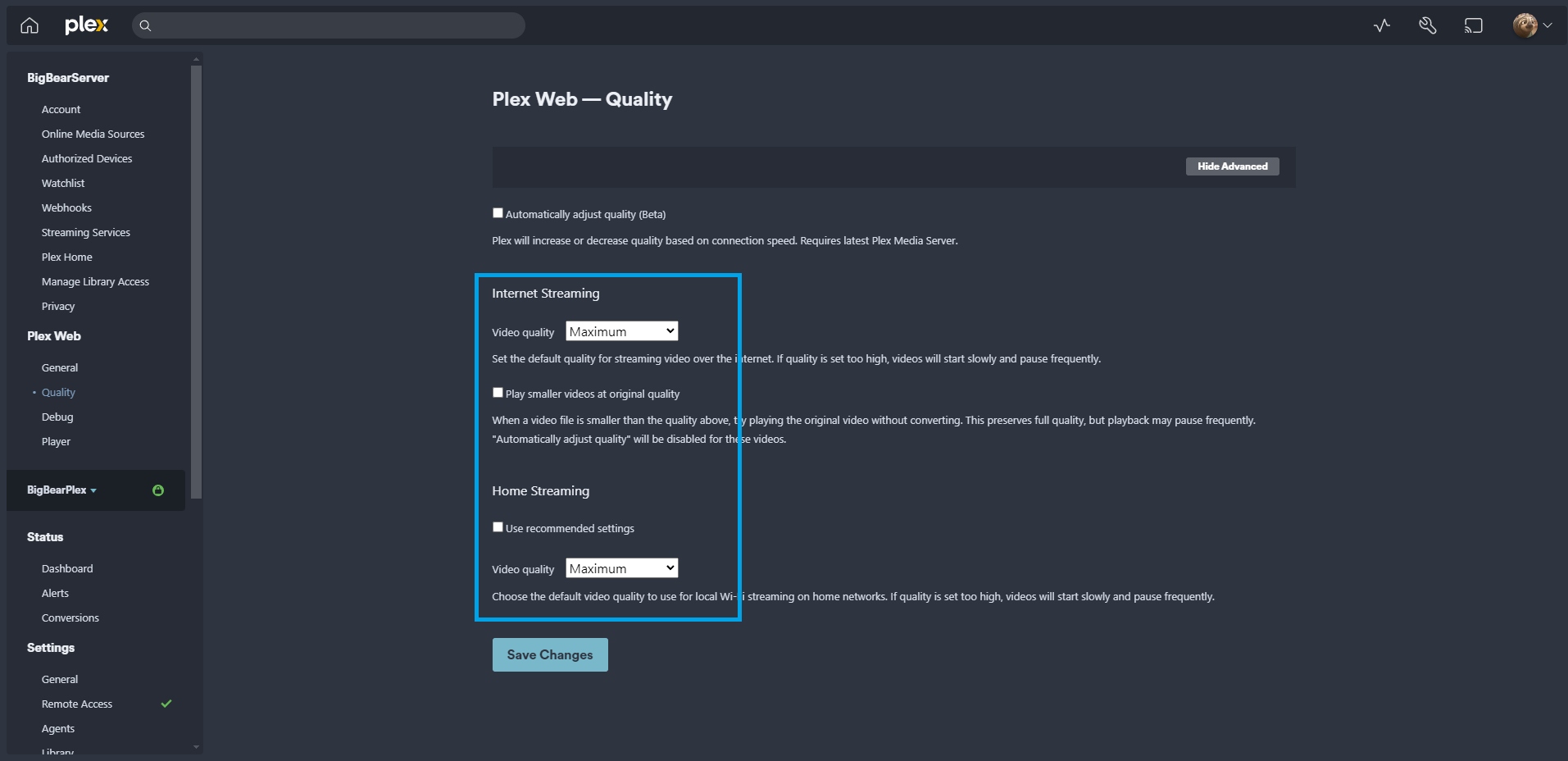Check Use recommended settings box
Viewport: 1568px width, 761px height.
(x=498, y=527)
